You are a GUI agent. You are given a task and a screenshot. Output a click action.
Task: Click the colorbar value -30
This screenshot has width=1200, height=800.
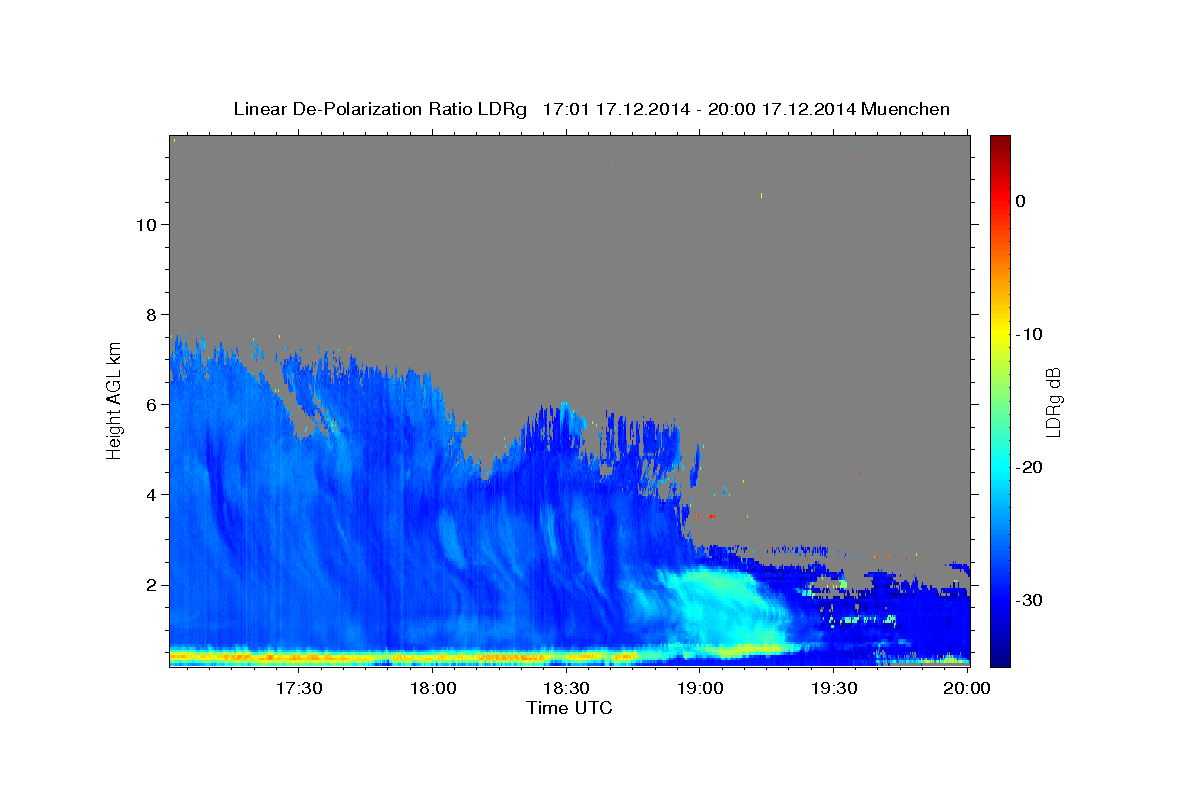1028,600
